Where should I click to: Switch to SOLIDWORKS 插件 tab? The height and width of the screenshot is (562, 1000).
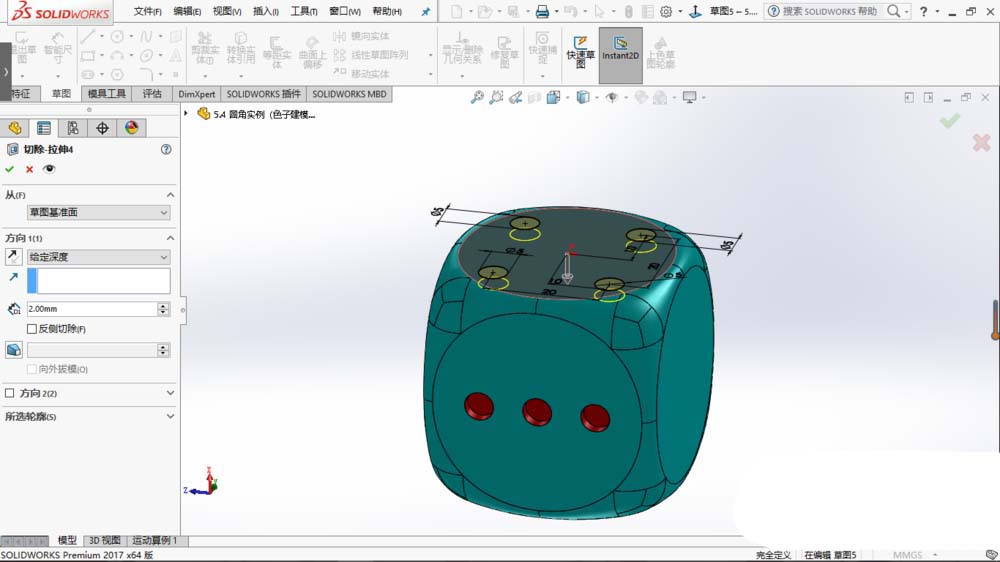pos(263,94)
